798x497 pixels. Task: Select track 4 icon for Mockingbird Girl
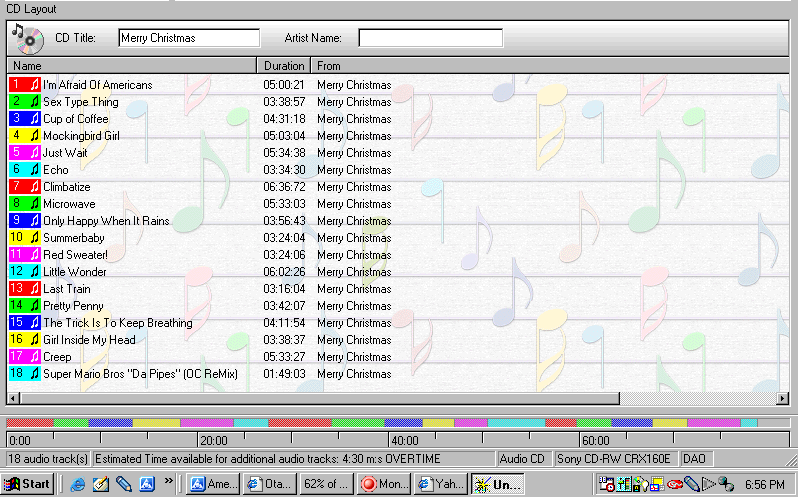pyautogui.click(x=25, y=136)
